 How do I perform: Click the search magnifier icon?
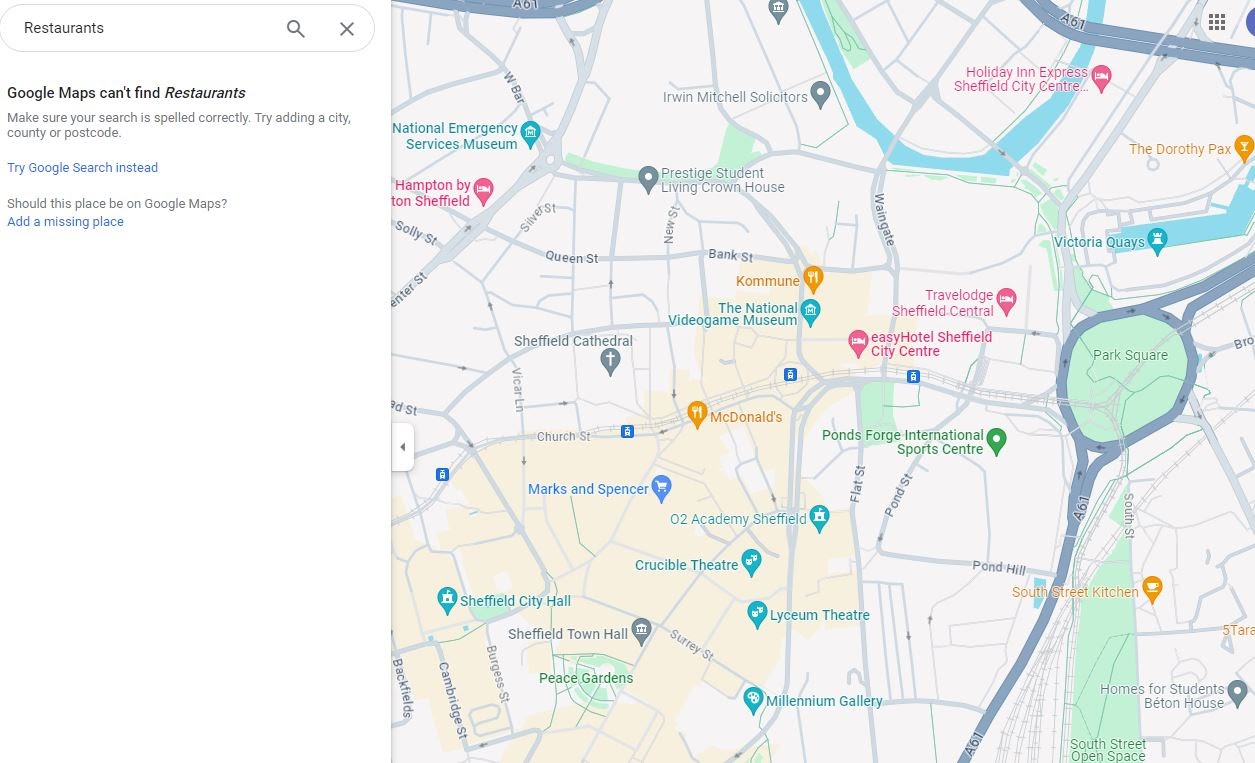pos(295,29)
